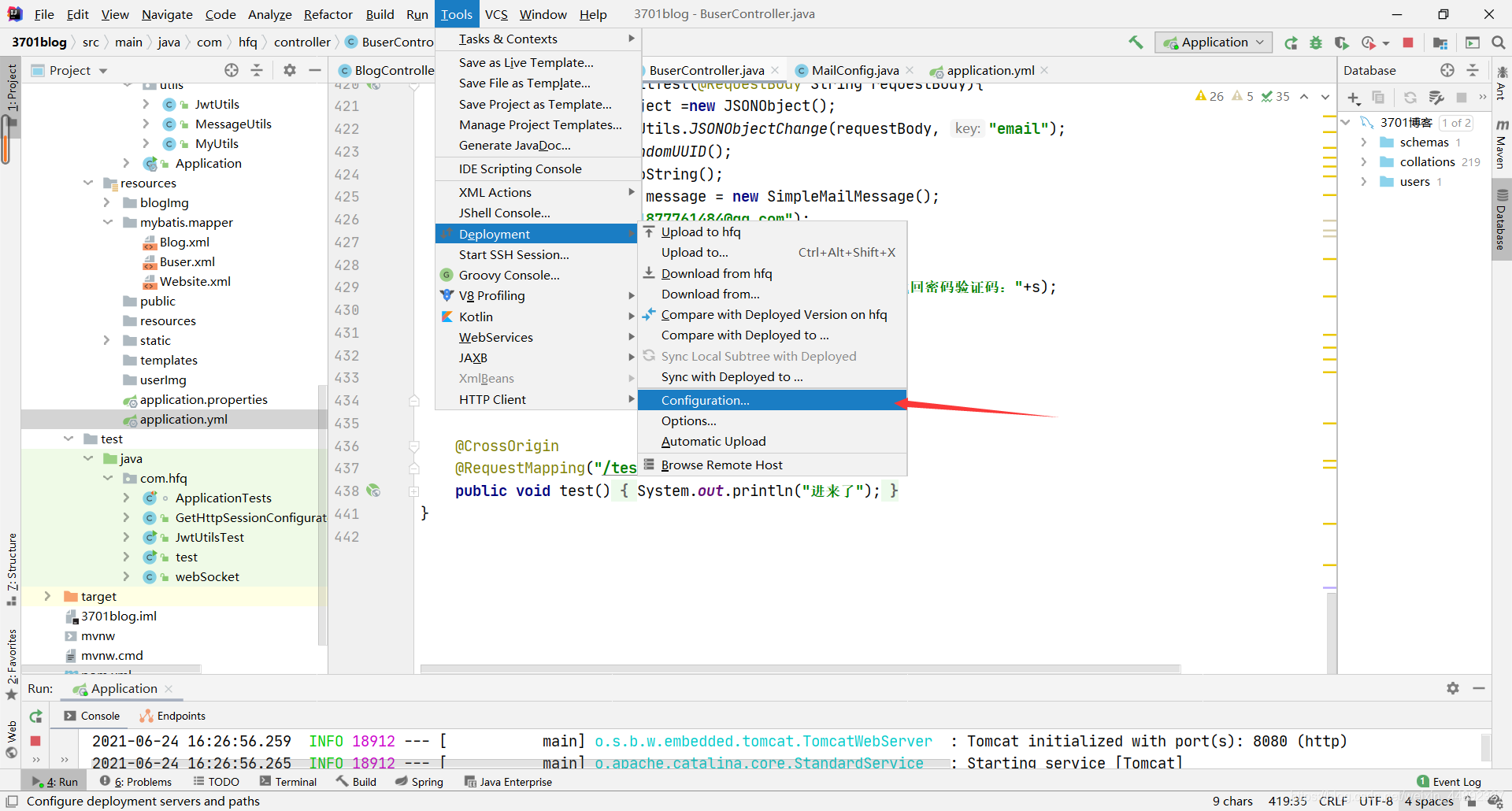Switch to application.yml editor tab

pos(990,70)
